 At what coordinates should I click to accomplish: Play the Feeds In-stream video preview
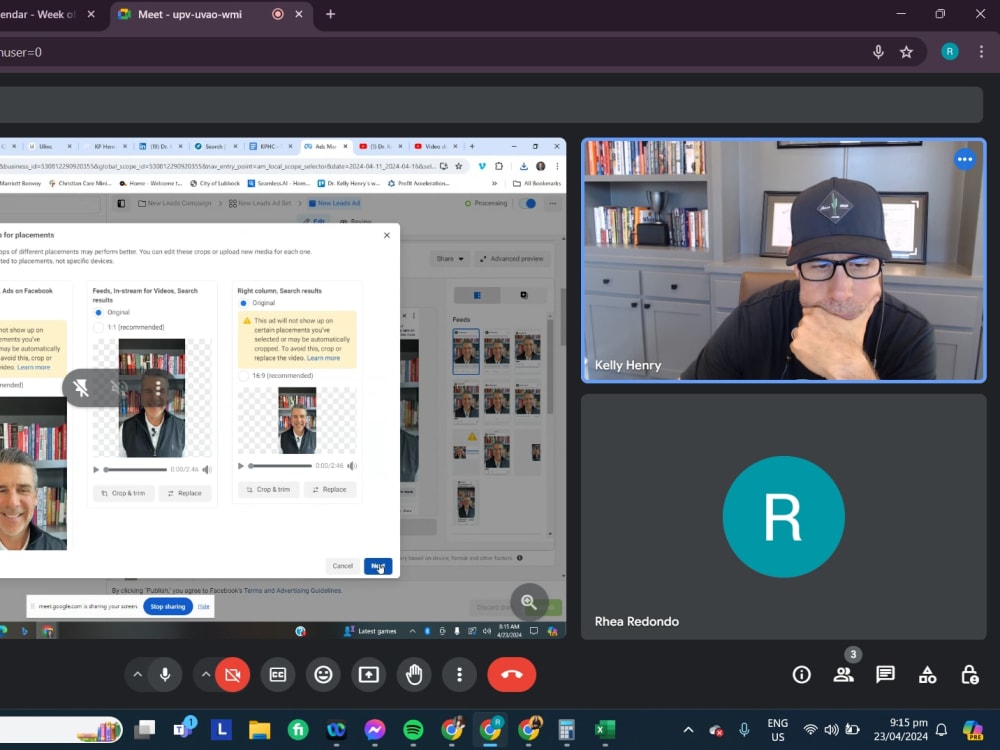96,469
